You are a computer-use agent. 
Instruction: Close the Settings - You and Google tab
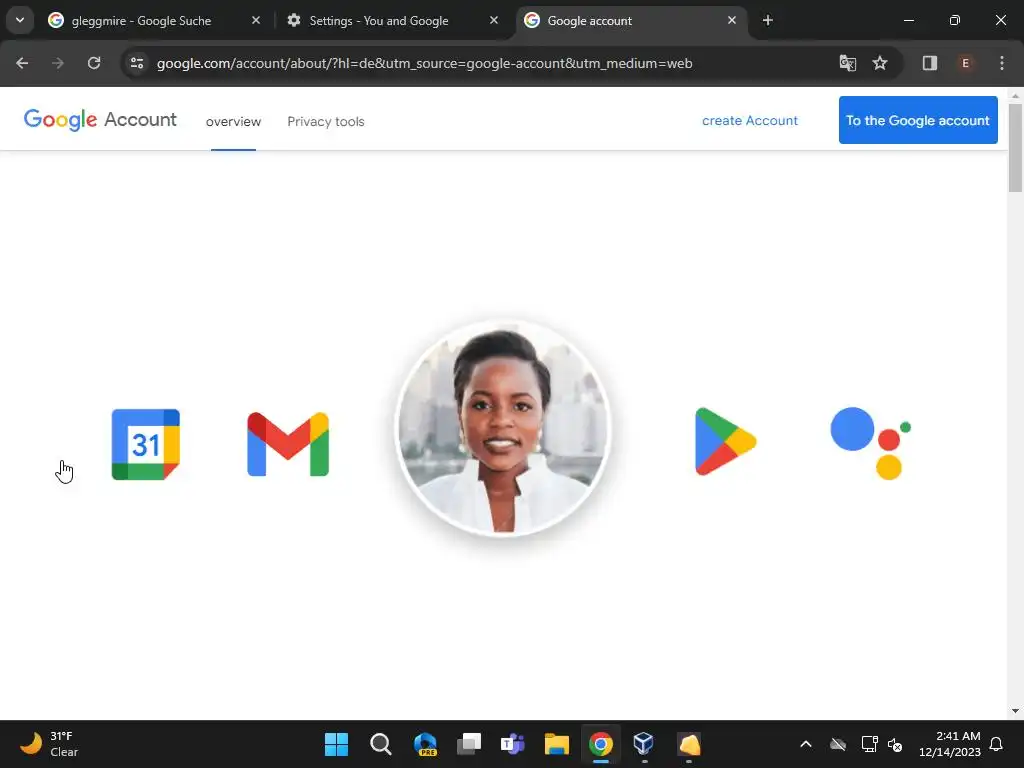[494, 20]
